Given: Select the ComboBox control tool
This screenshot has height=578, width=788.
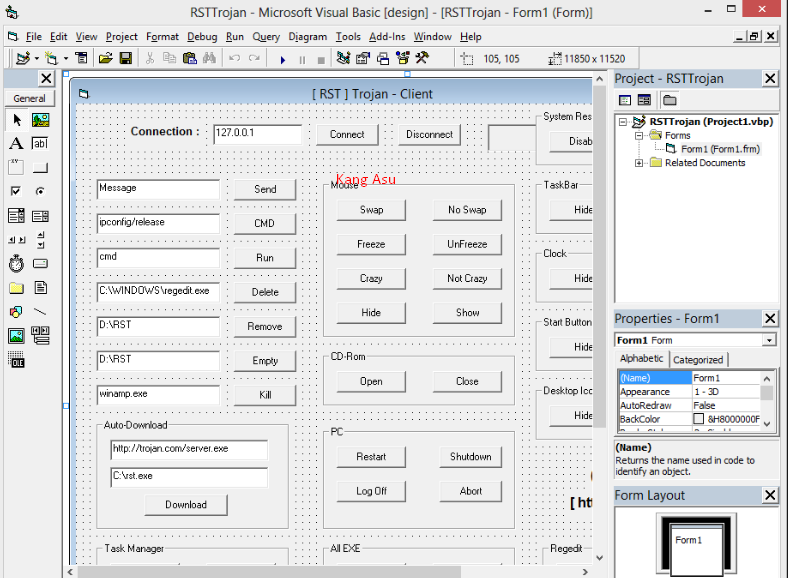Looking at the screenshot, I should pos(17,216).
